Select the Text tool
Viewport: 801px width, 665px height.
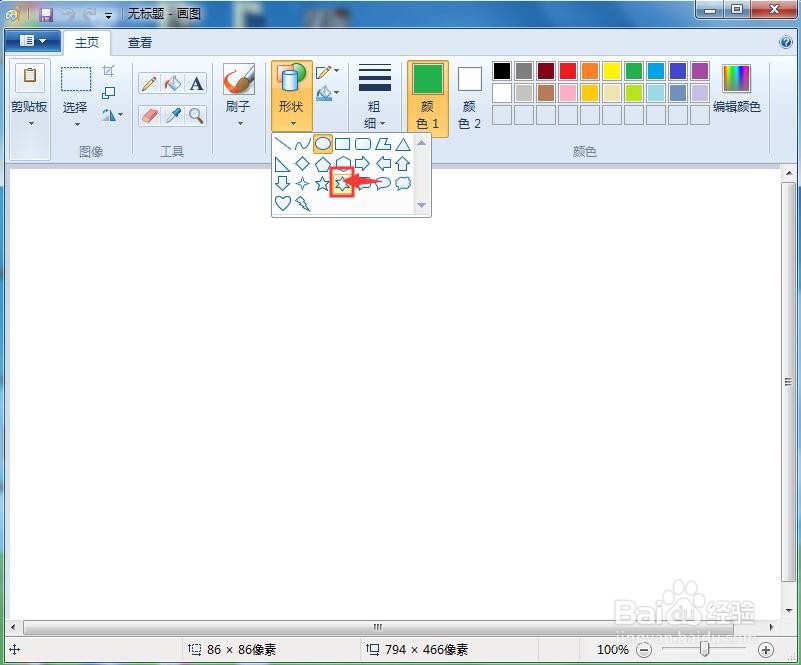click(x=196, y=83)
